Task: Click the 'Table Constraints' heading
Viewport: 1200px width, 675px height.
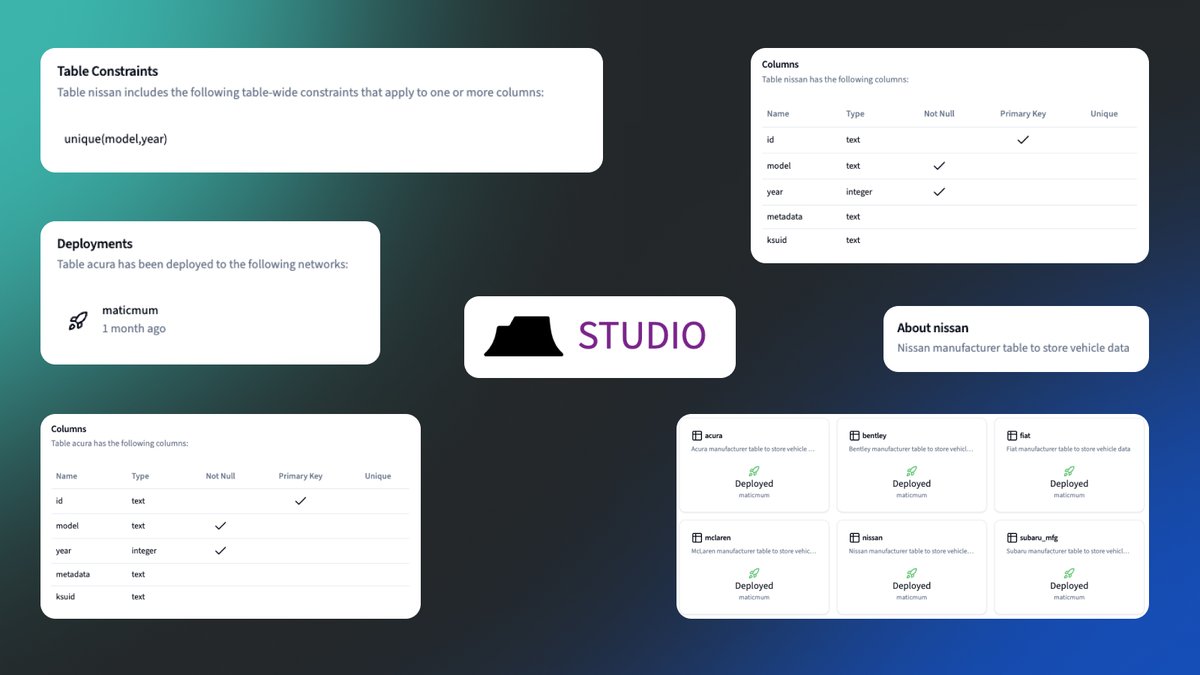Action: pyautogui.click(x=108, y=71)
